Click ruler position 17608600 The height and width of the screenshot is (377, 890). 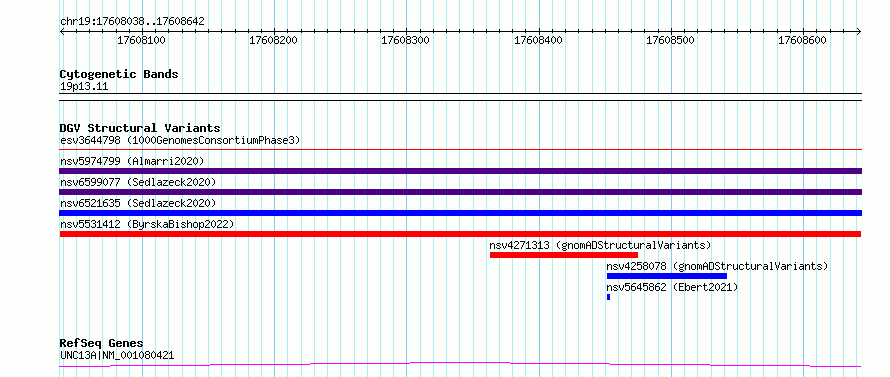tap(803, 40)
